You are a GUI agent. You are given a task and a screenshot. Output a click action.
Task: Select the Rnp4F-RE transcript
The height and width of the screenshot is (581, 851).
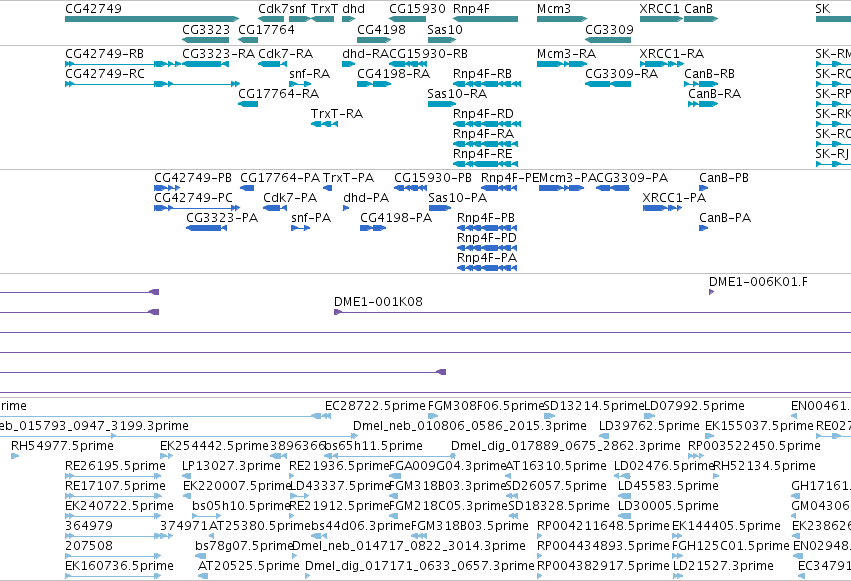[485, 164]
